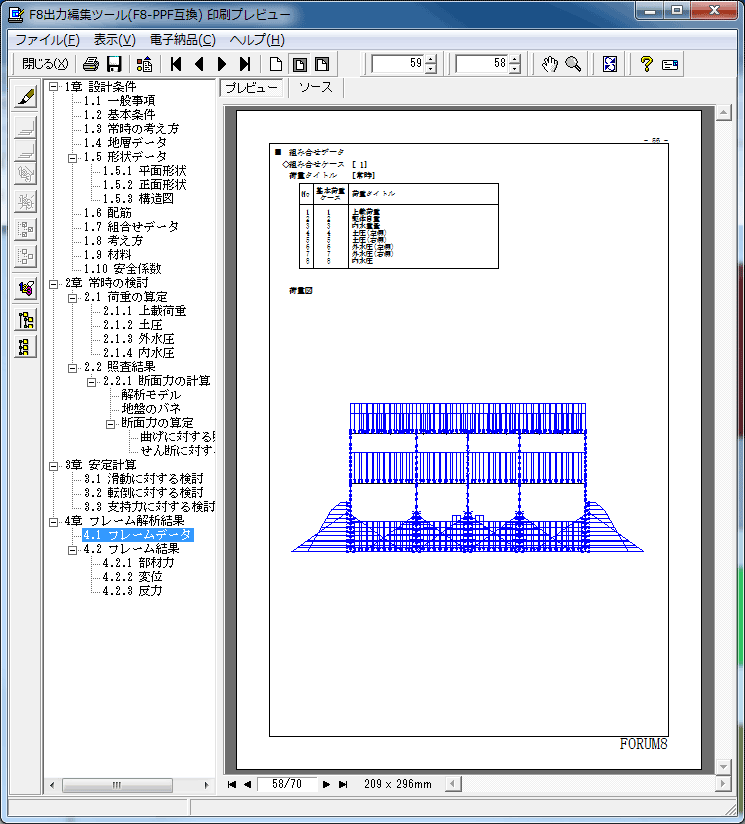This screenshot has width=745, height=824.
Task: Select the single blank page view icon
Action: (276, 64)
